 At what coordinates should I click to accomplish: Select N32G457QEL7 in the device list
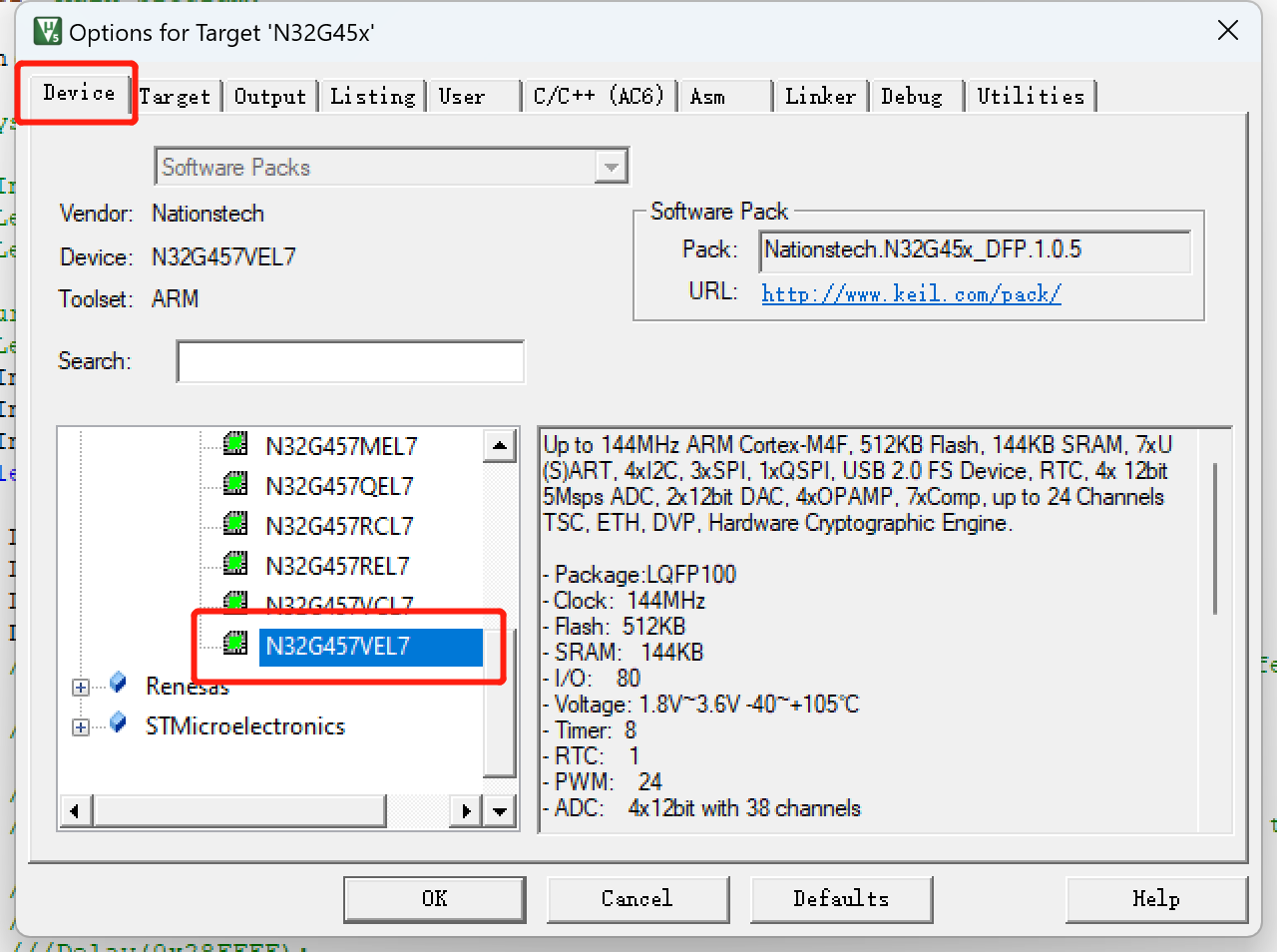coord(339,486)
